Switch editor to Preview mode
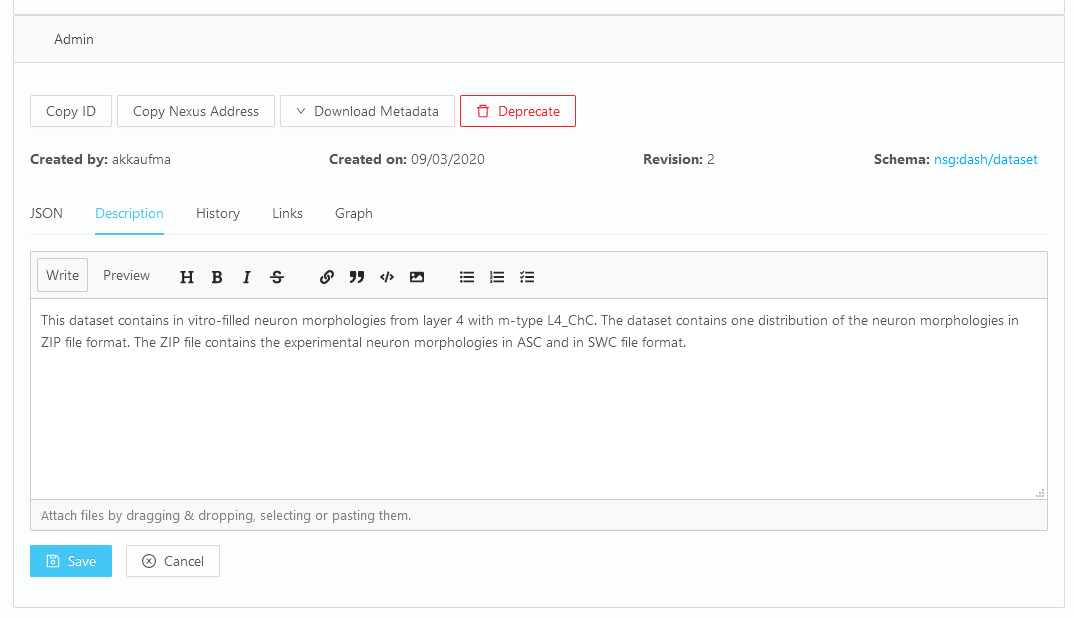The height and width of the screenshot is (619, 1075). tap(126, 275)
